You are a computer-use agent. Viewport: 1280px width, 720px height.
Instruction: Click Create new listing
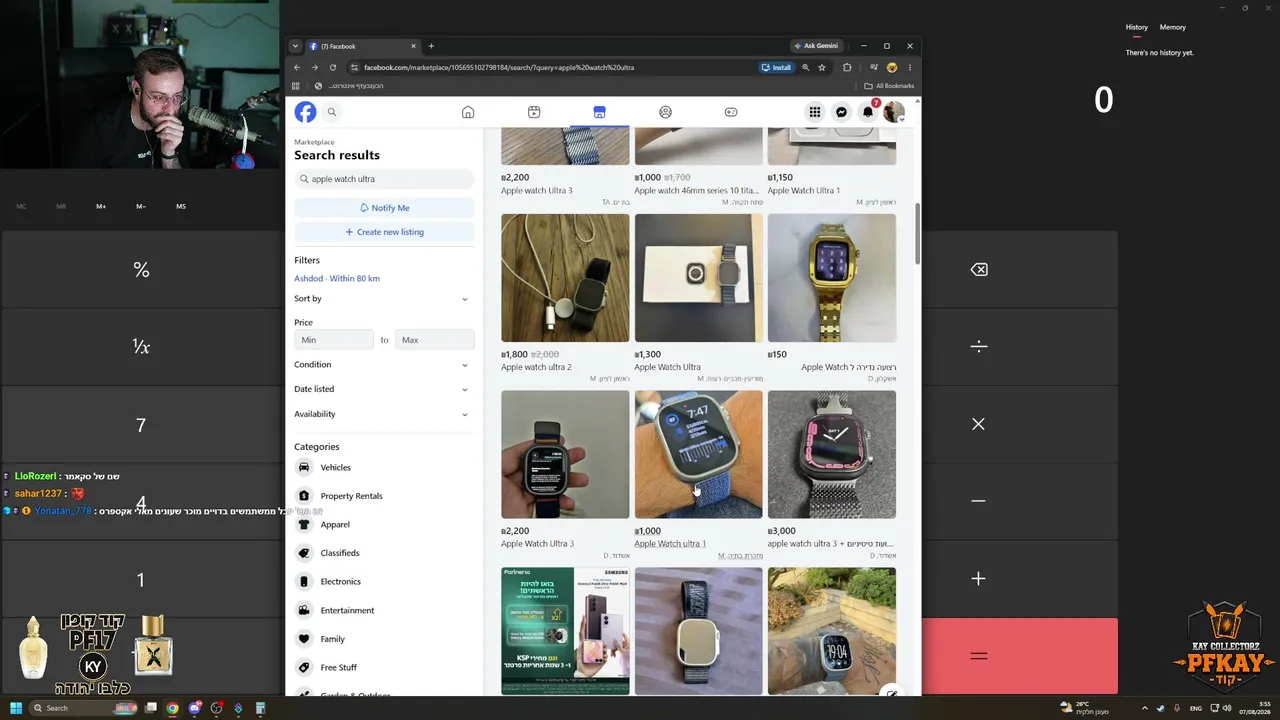384,232
